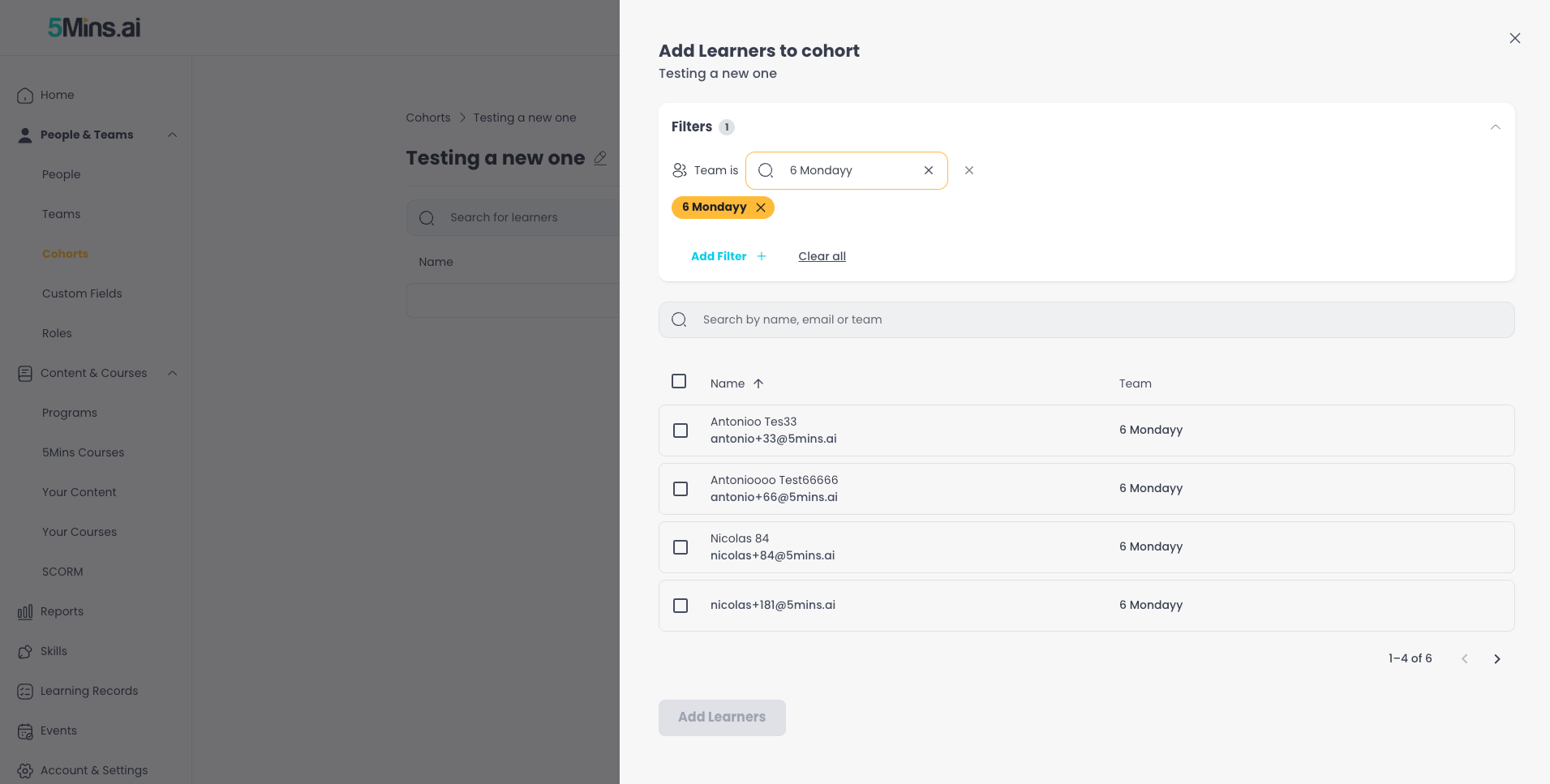Edit cohort name via pencil icon
This screenshot has width=1550, height=784.
(x=600, y=158)
